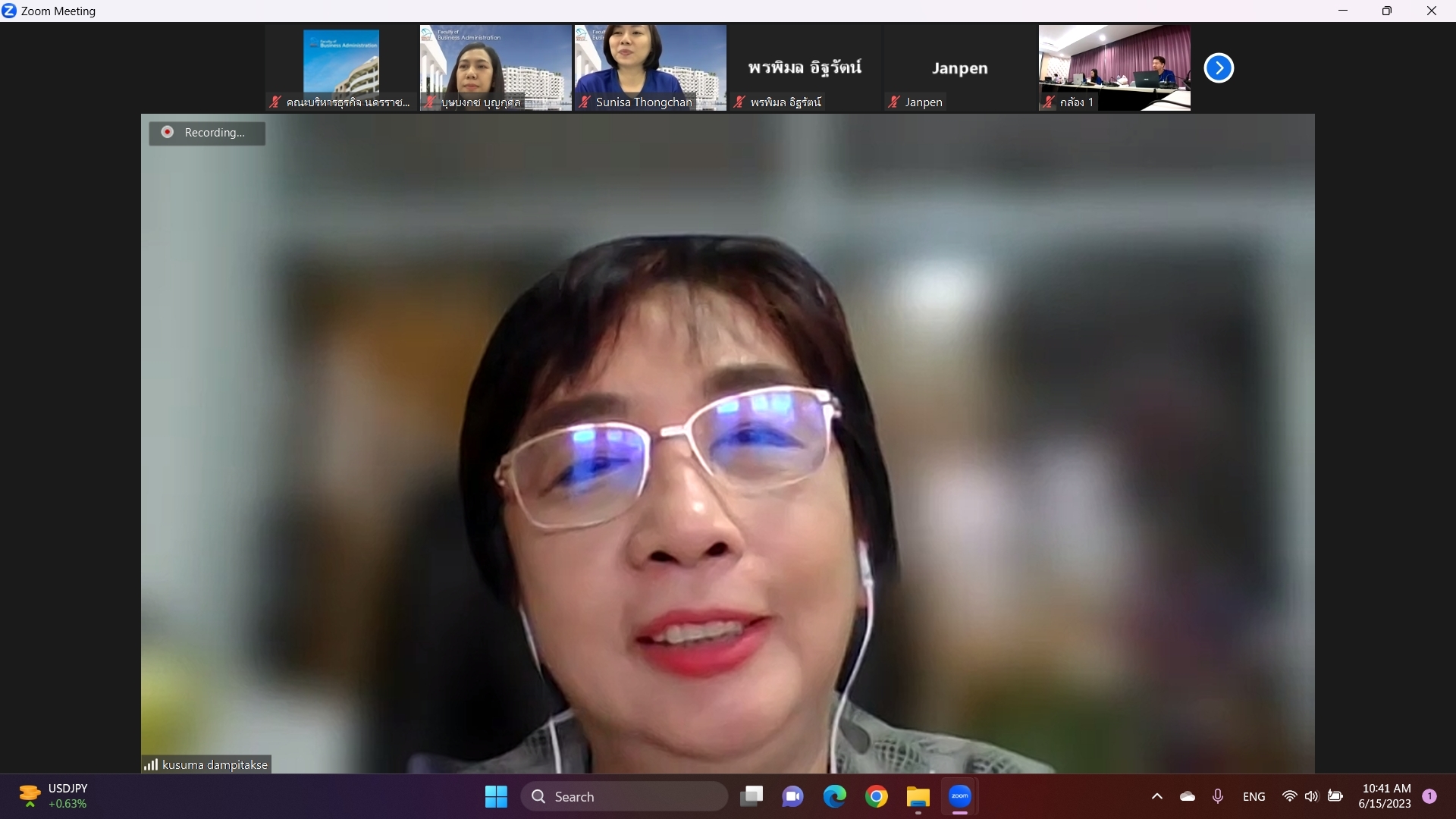Click the network signal bars icon by kusuma

pos(151,764)
